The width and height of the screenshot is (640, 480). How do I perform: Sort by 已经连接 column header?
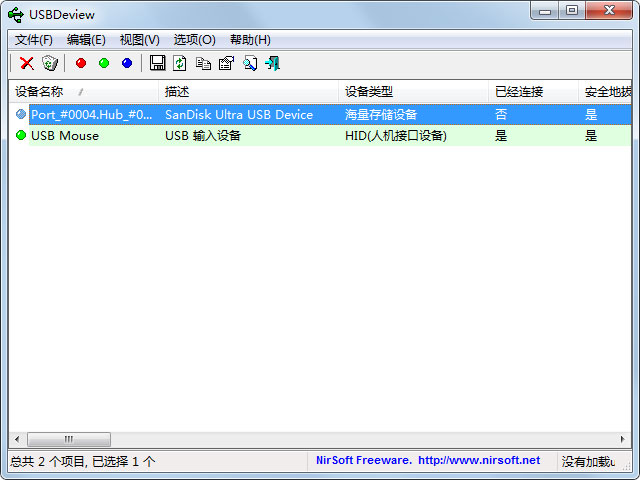tap(519, 92)
